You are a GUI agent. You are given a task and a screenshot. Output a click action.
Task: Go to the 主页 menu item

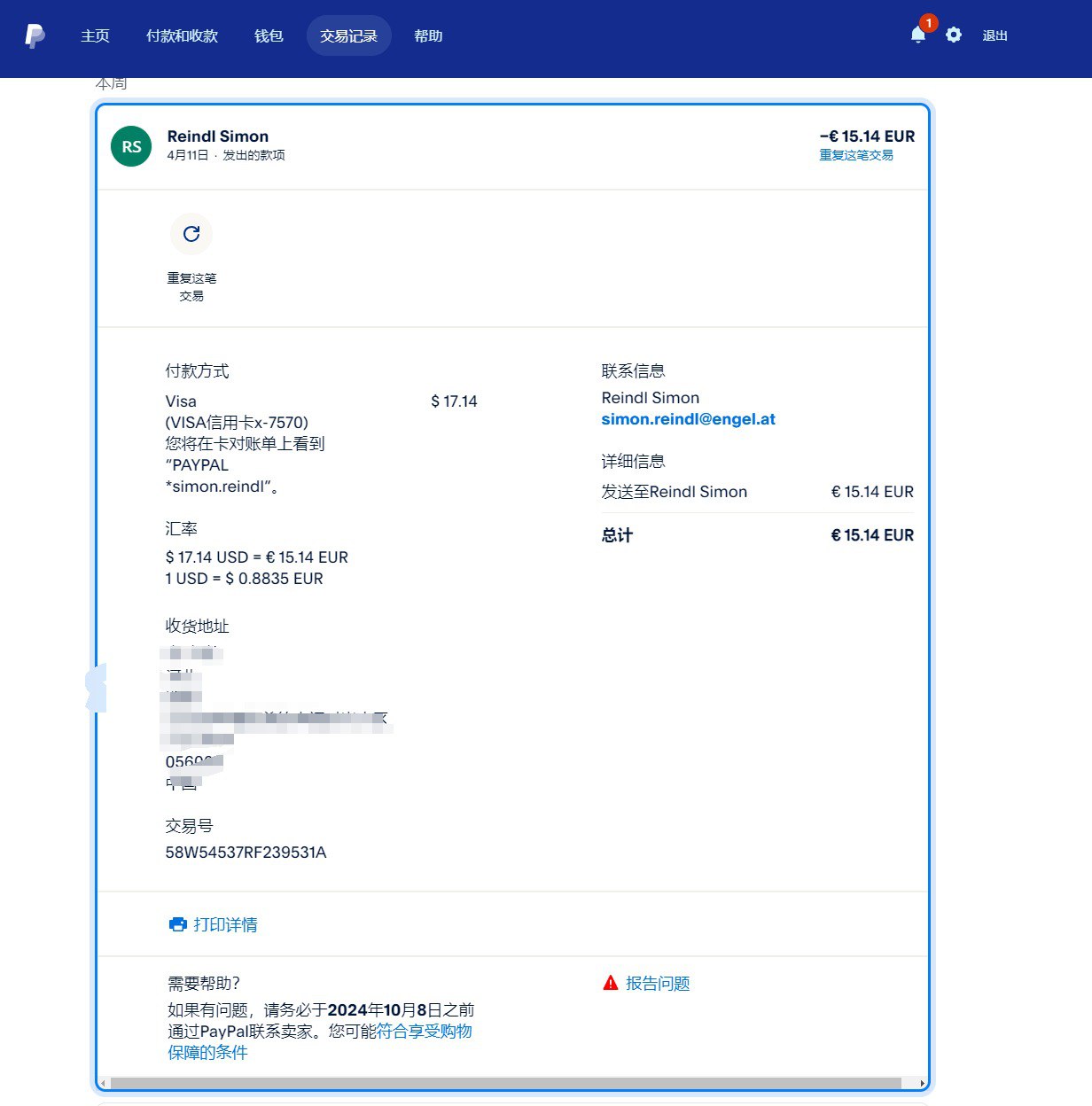95,36
